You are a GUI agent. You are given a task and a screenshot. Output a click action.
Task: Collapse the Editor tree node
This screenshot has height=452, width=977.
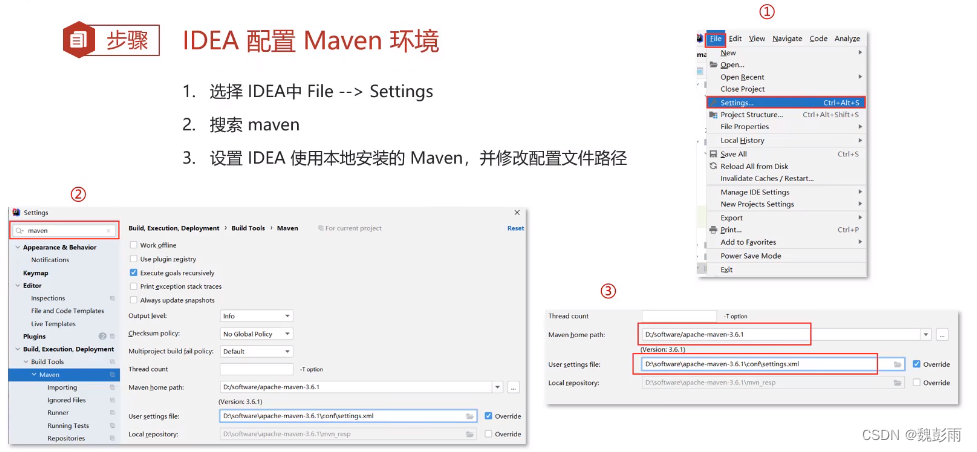pos(17,286)
